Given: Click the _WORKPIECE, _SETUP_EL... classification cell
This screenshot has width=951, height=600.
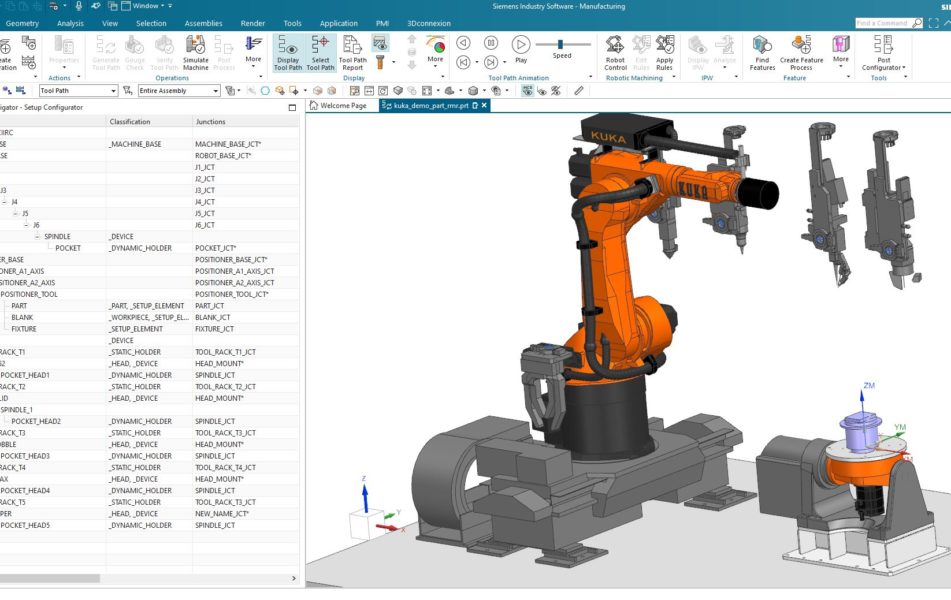Looking at the screenshot, I should coord(149,317).
